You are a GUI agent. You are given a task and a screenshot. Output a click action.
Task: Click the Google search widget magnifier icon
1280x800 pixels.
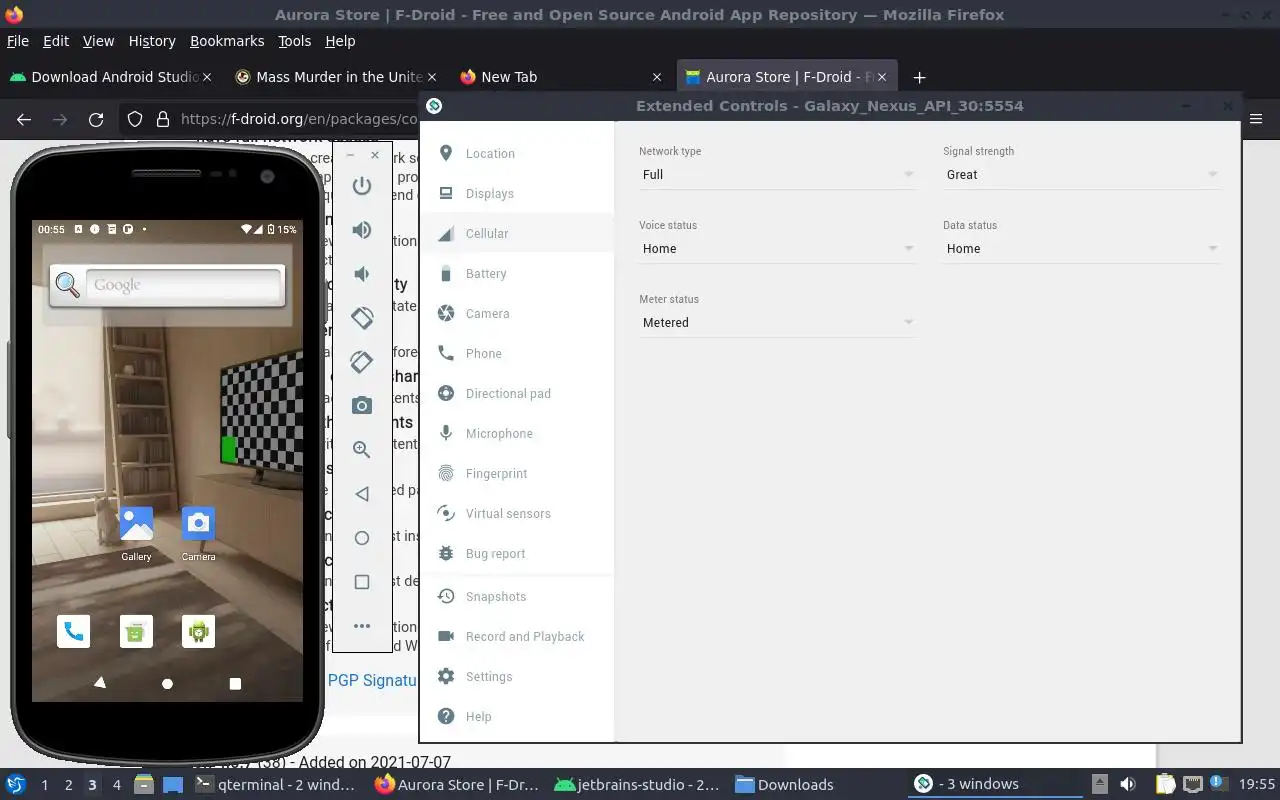click(x=67, y=285)
